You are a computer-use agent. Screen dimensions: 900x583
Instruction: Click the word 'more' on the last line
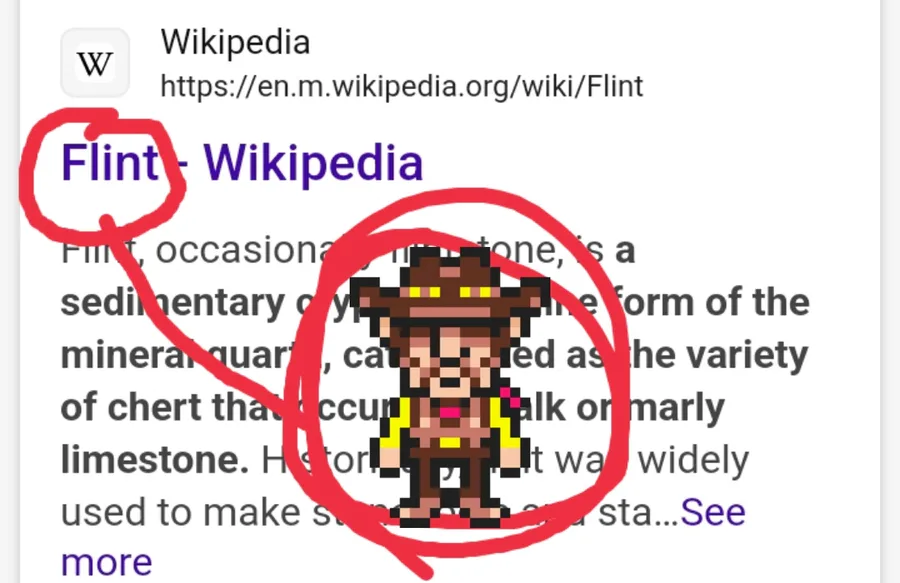click(107, 563)
